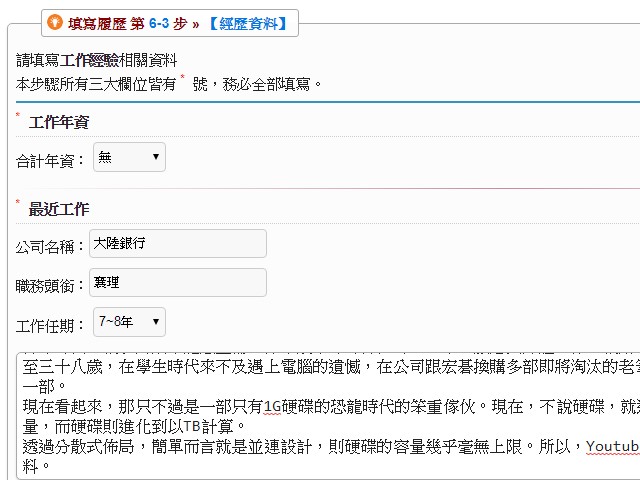Click the misspelled word Youtube in textarea
Image resolution: width=640 pixels, height=480 pixels.
(612, 445)
